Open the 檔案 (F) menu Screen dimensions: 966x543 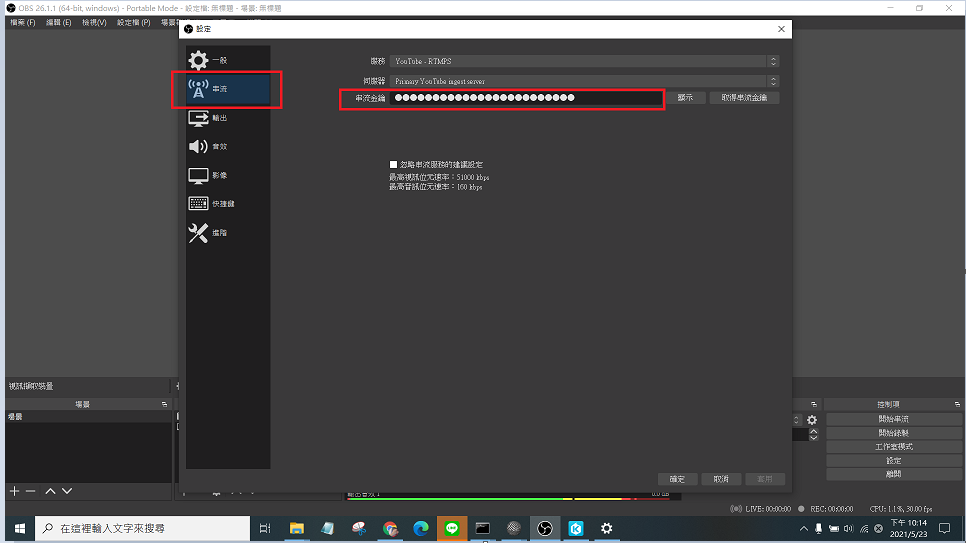pyautogui.click(x=22, y=22)
